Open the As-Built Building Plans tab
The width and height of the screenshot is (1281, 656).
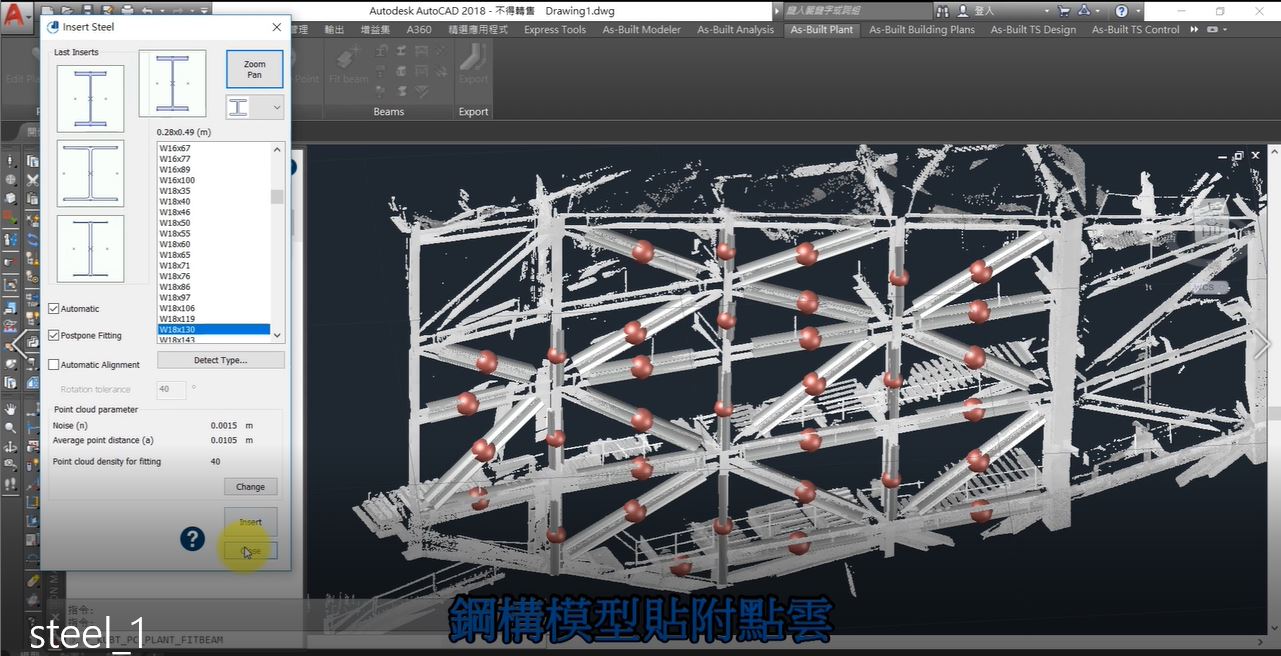922,30
